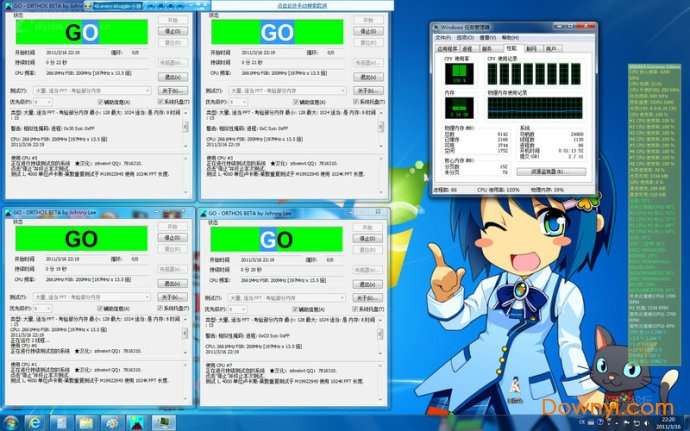Open the yellow folder Explorer taskbar icon
The height and width of the screenshot is (431, 690).
tap(86, 423)
